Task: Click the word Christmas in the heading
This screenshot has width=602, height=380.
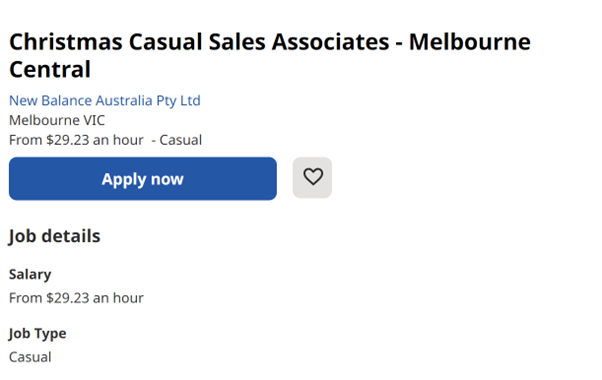Action: 66,41
